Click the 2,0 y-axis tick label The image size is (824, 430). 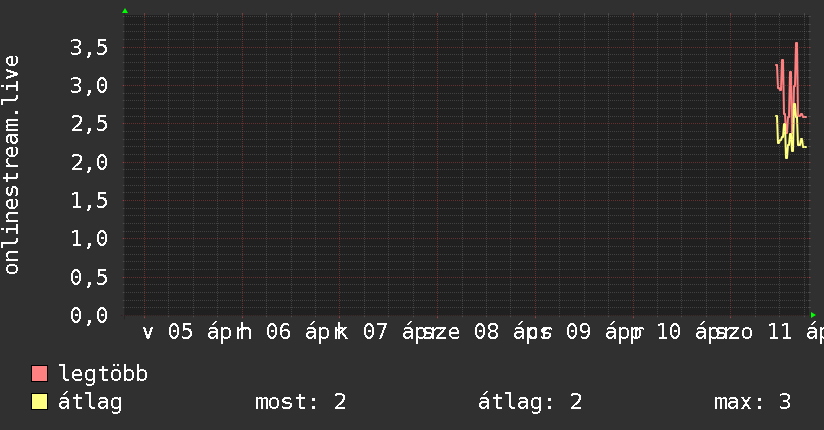click(x=89, y=162)
